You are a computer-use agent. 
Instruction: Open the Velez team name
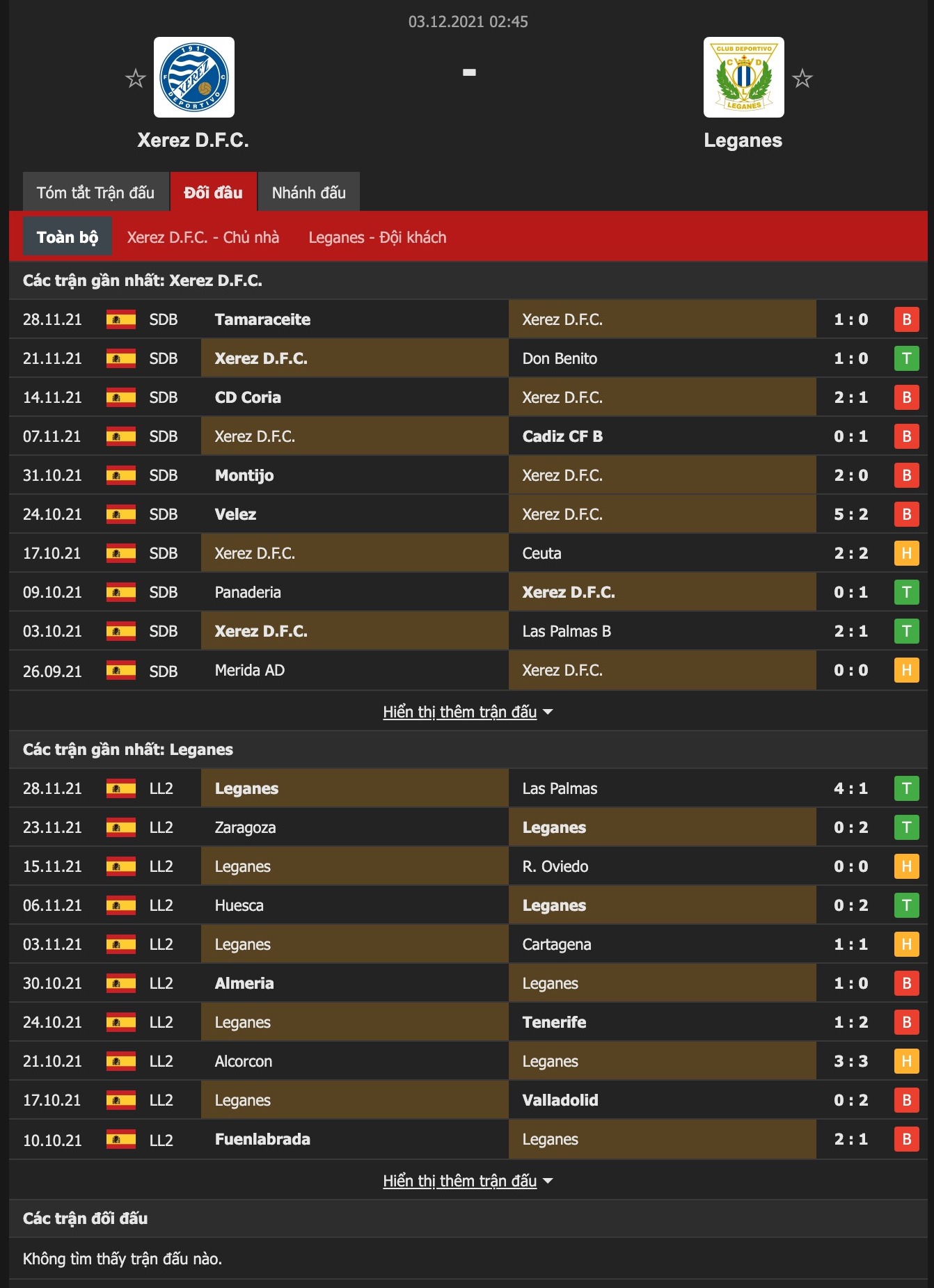point(235,514)
